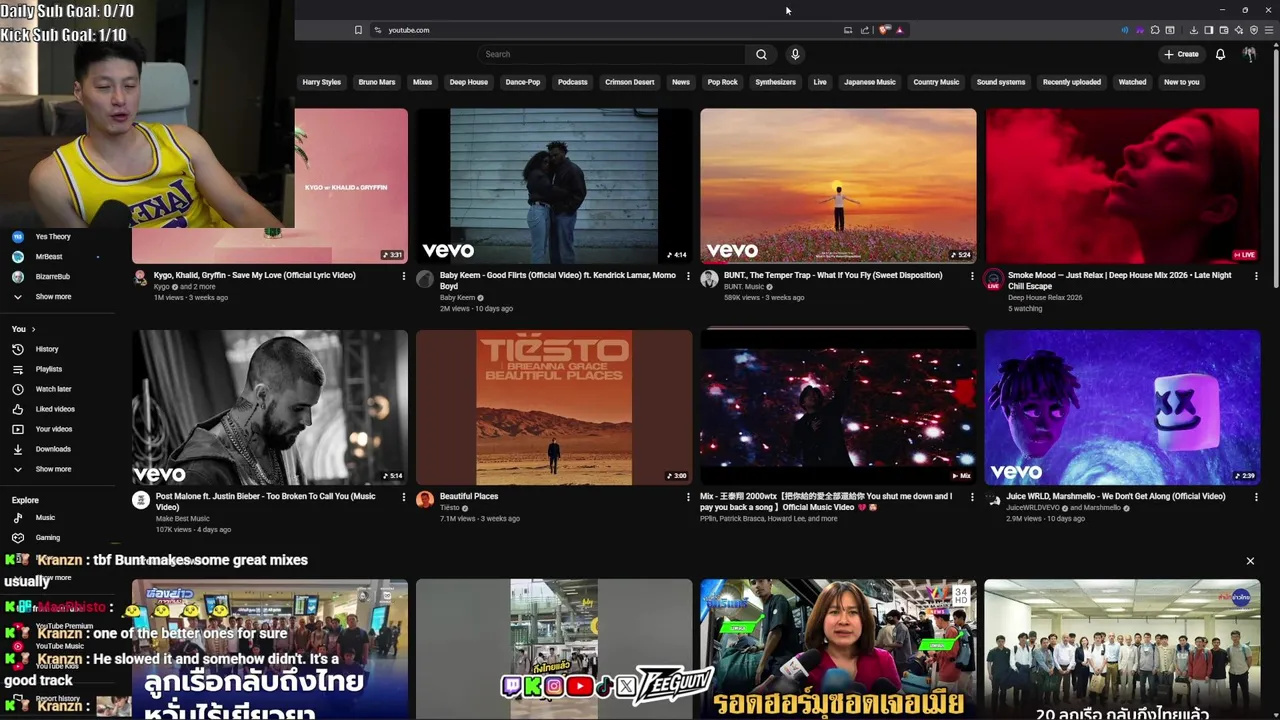The width and height of the screenshot is (1280, 720).
Task: Open options menu for Good Flirts video
Action: pos(688,276)
